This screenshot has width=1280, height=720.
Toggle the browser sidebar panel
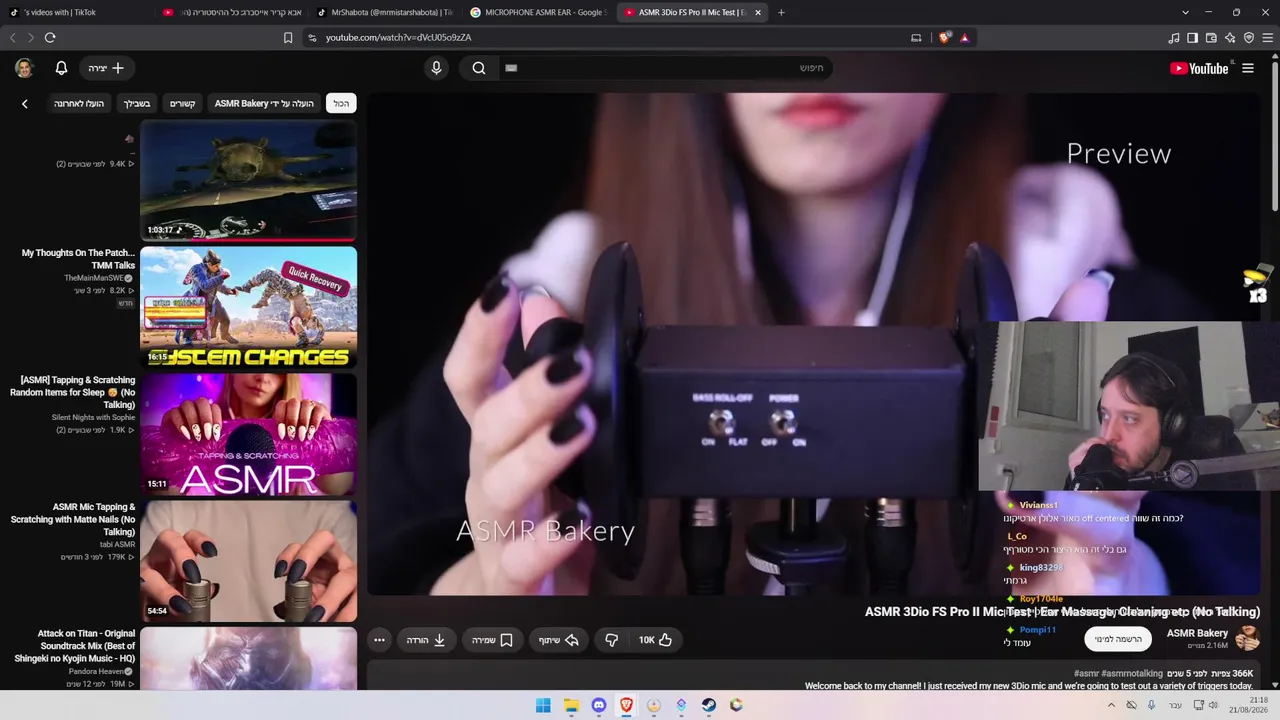click(x=1192, y=37)
